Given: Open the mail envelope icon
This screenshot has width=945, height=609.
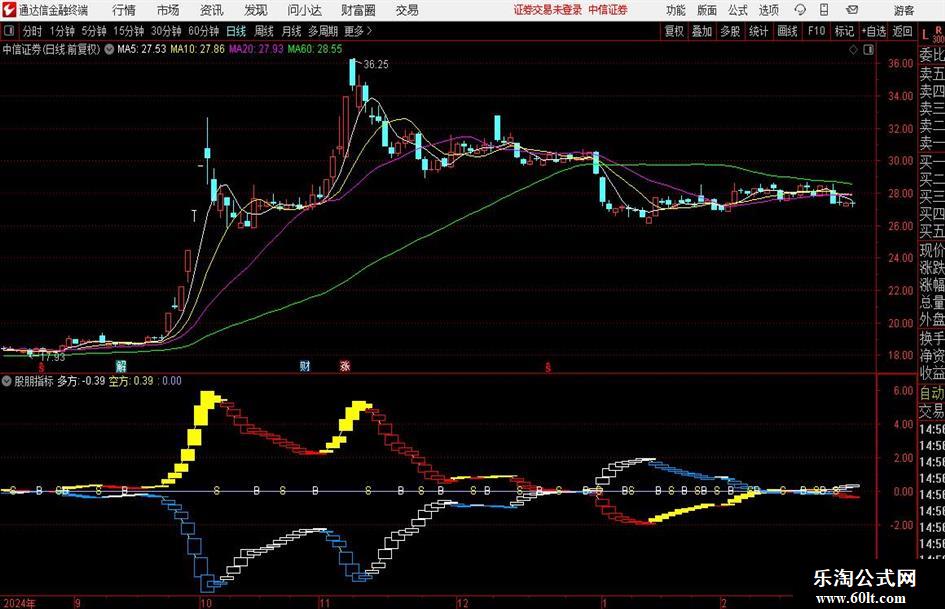Looking at the screenshot, I should (852, 10).
